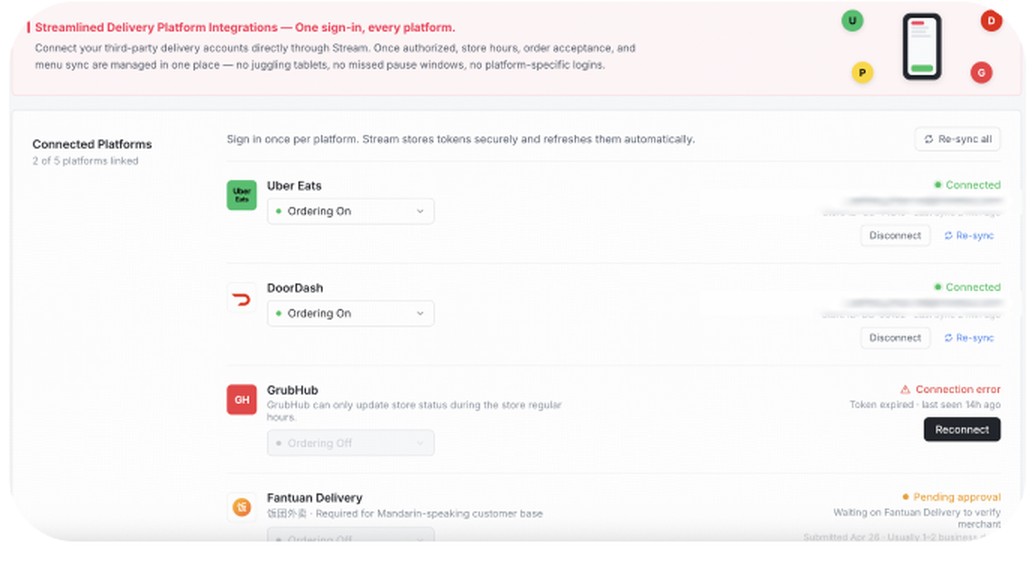Click the Uber Eats platform name
This screenshot has width=1035, height=564.
tap(294, 186)
